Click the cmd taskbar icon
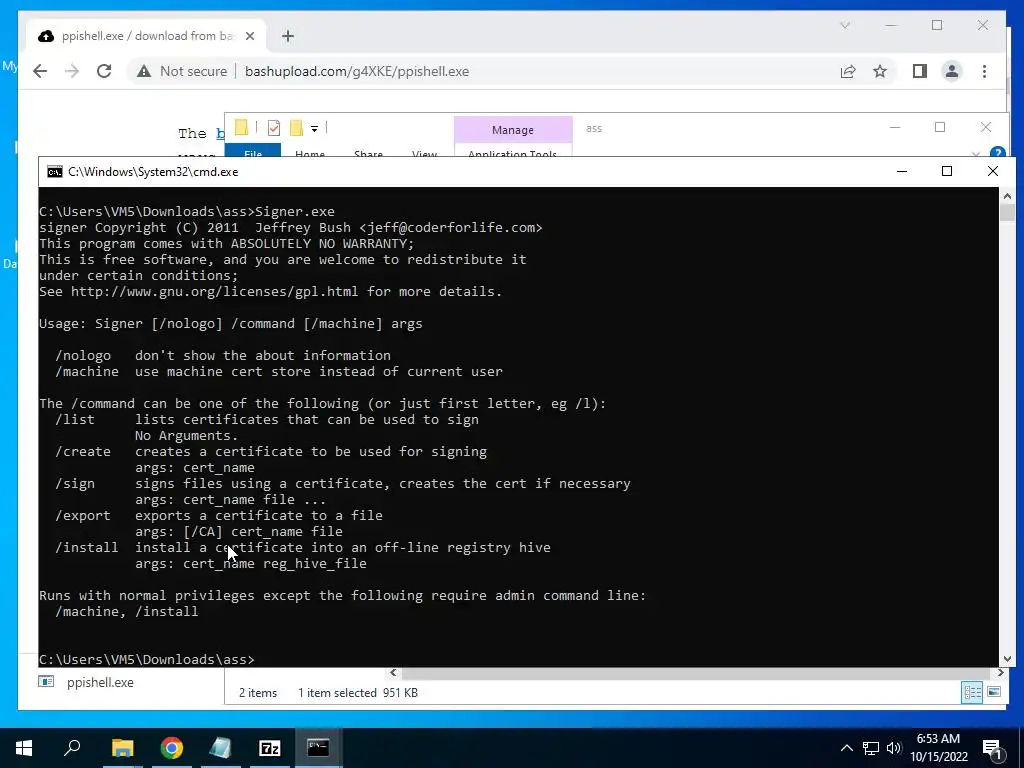 point(319,748)
